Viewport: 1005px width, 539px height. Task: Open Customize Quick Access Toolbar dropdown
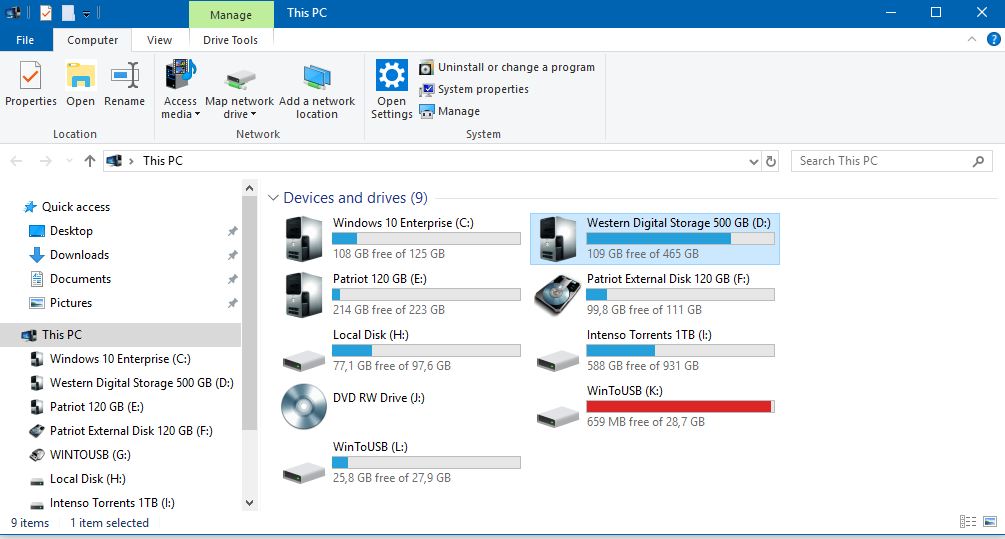[87, 13]
